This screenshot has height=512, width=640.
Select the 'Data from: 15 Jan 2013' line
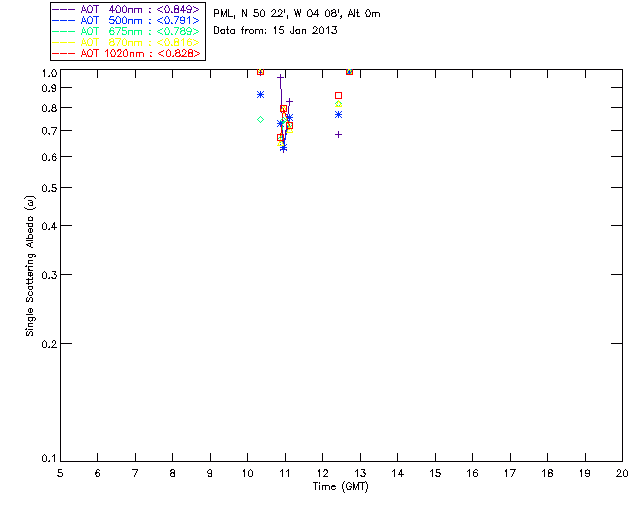coord(276,31)
